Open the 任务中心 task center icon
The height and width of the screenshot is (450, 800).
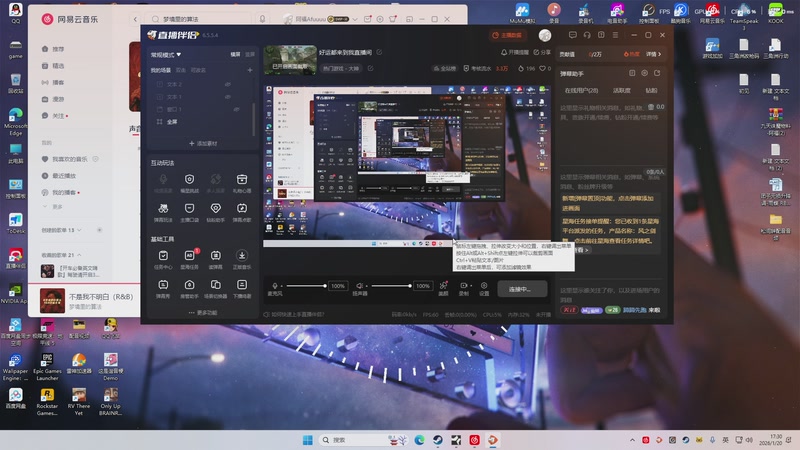(163, 259)
